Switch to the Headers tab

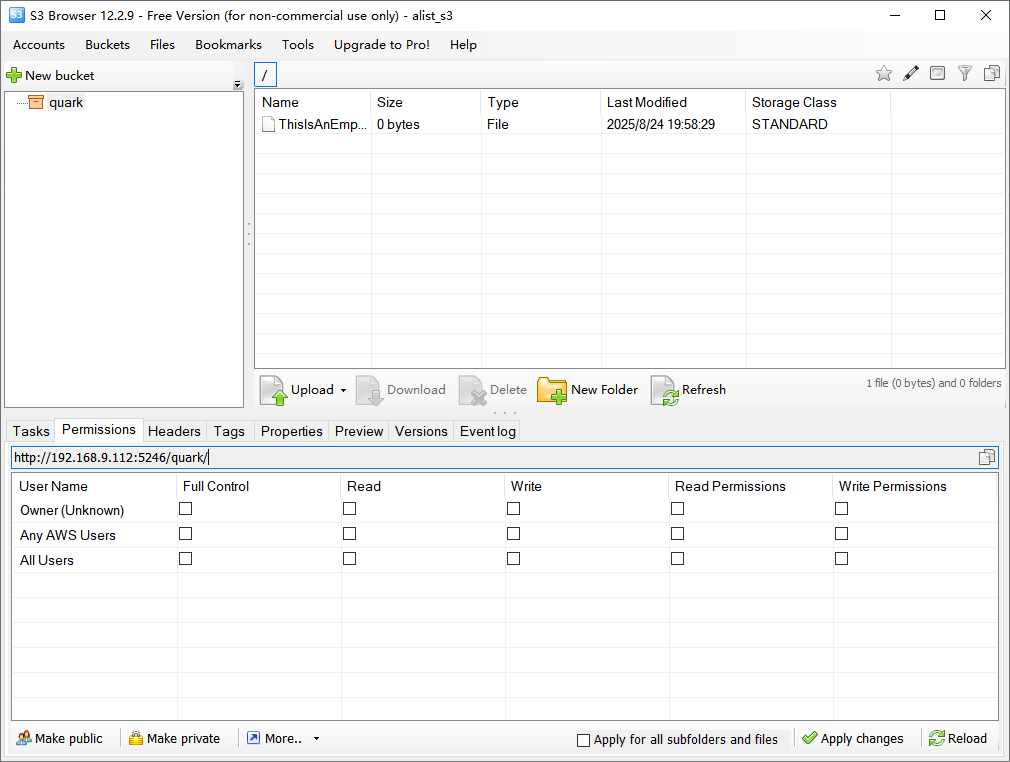[174, 431]
